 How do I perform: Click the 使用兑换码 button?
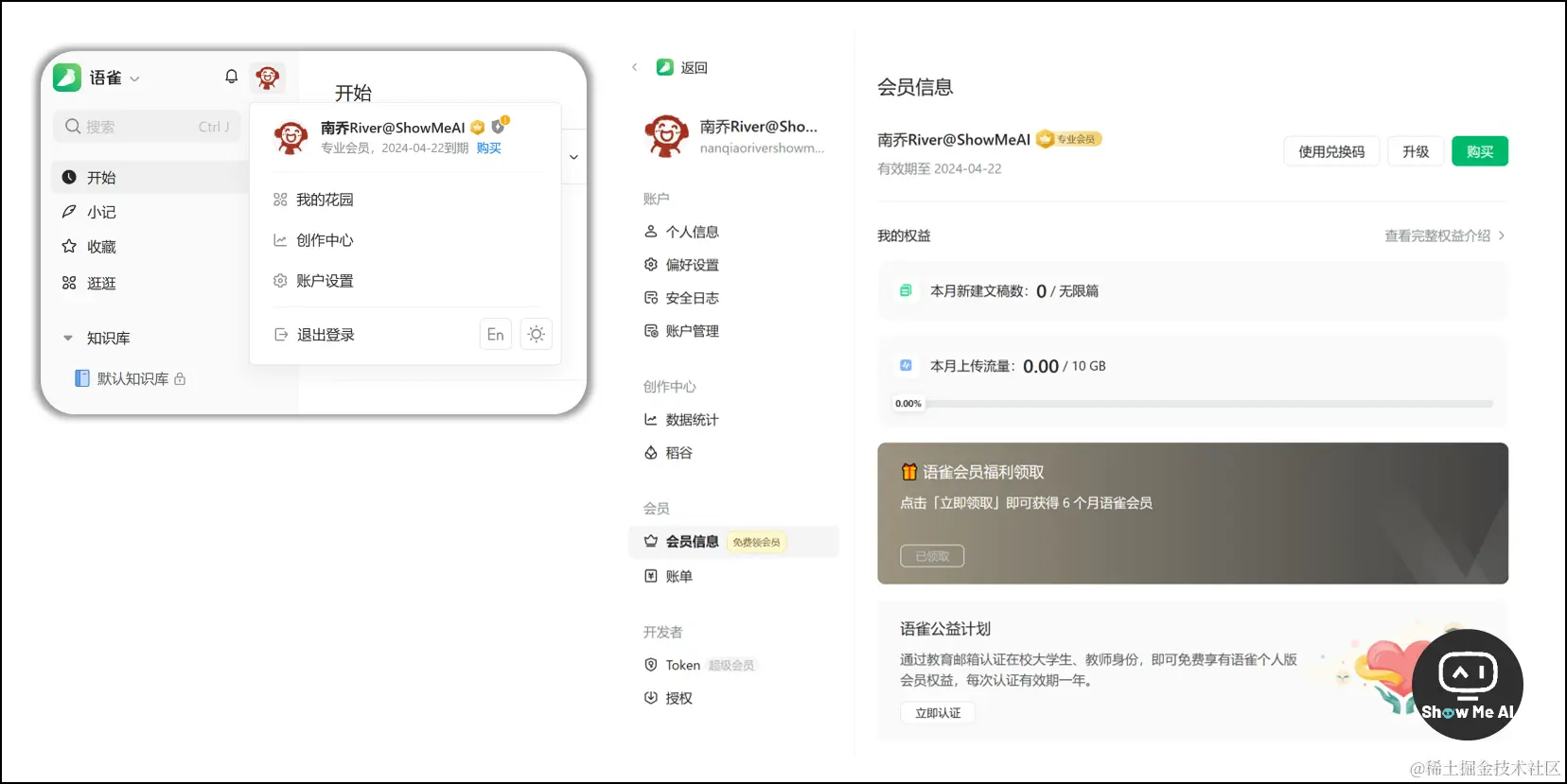point(1331,151)
